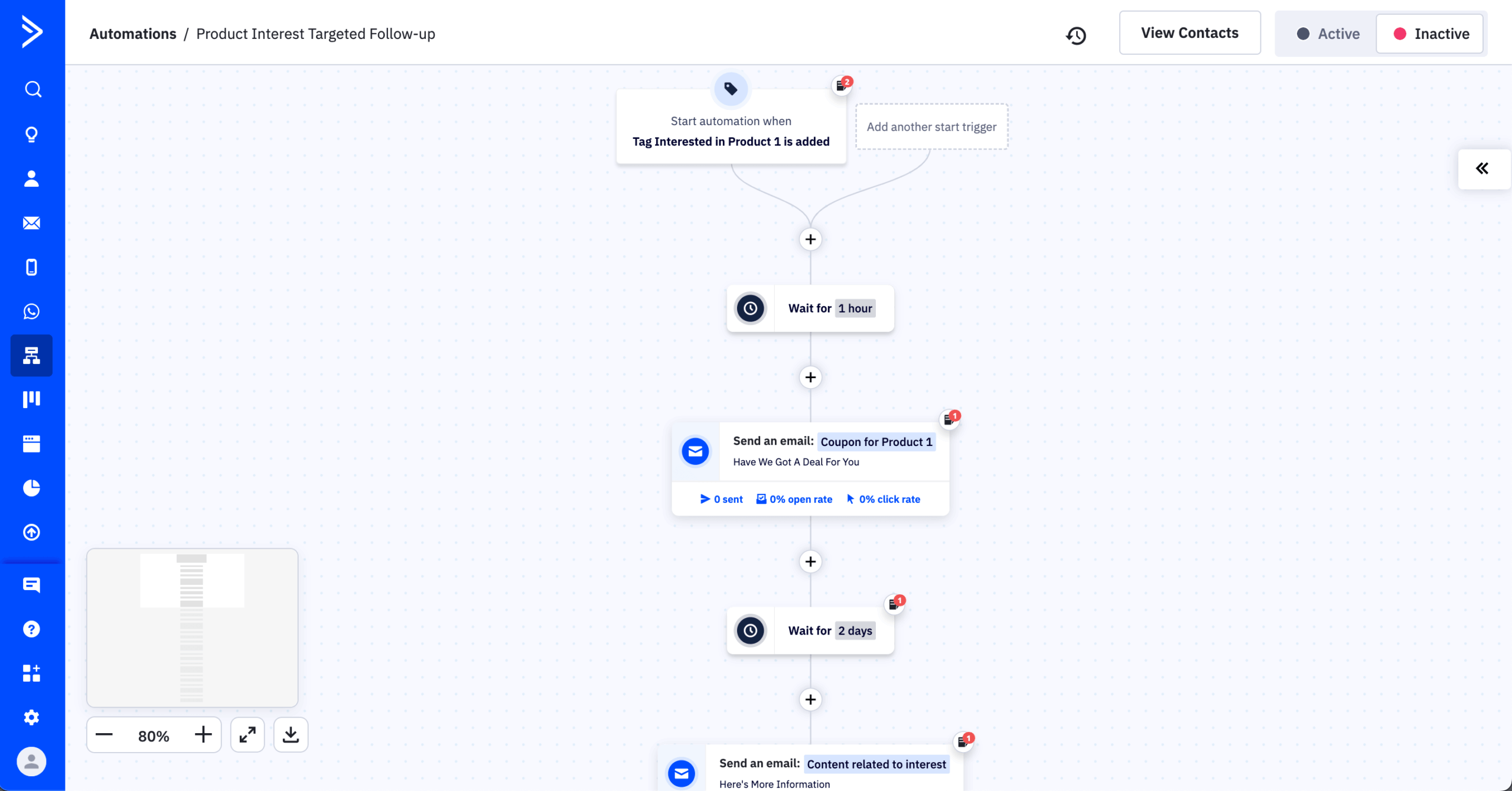The image size is (1512, 791).
Task: Click envelope icon on Coupon for Product 1 email
Action: click(696, 452)
